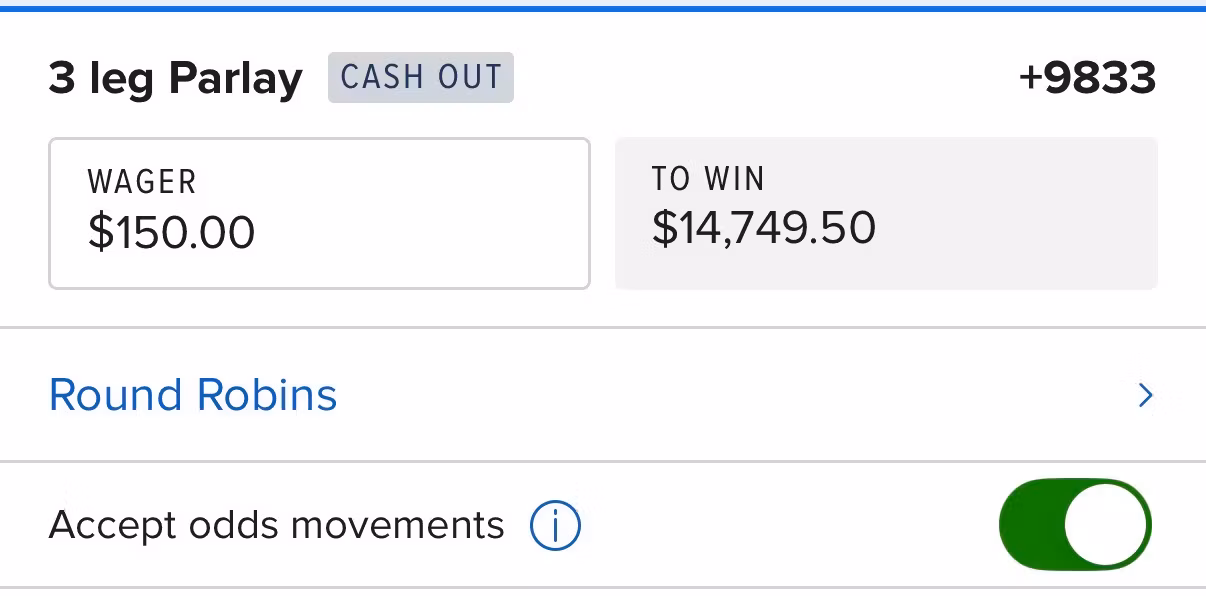Click the CASH OUT badge
This screenshot has height=596, width=1206.
[421, 77]
